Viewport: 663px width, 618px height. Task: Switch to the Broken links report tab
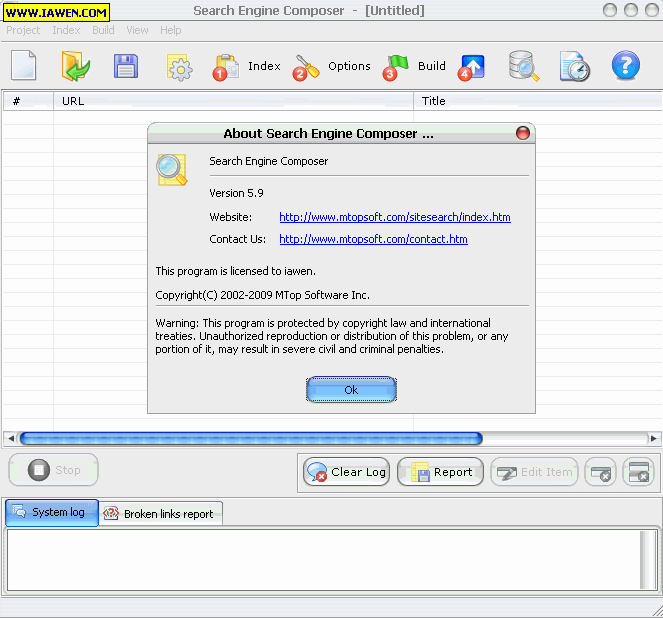point(160,514)
